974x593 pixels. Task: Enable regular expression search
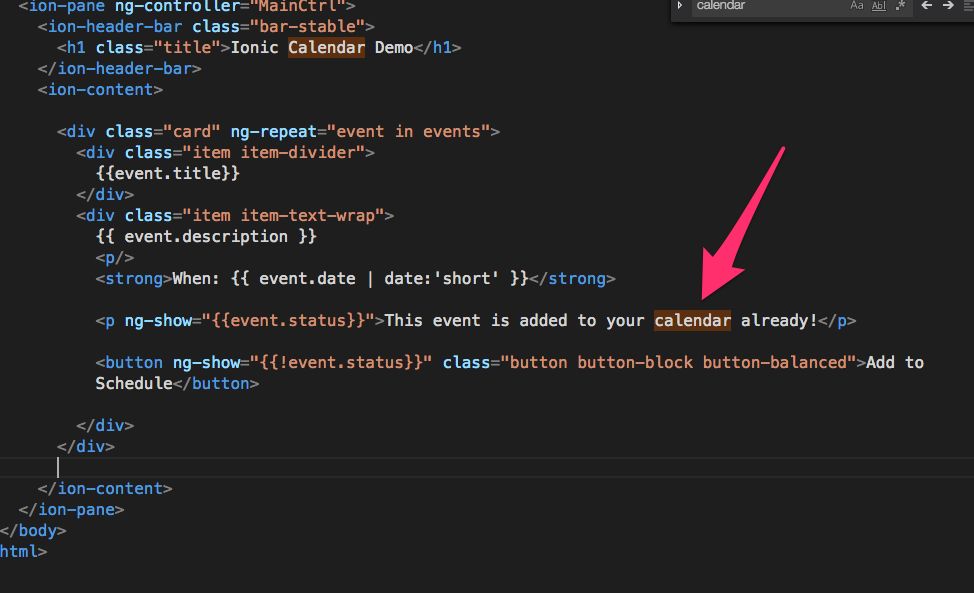click(x=900, y=6)
